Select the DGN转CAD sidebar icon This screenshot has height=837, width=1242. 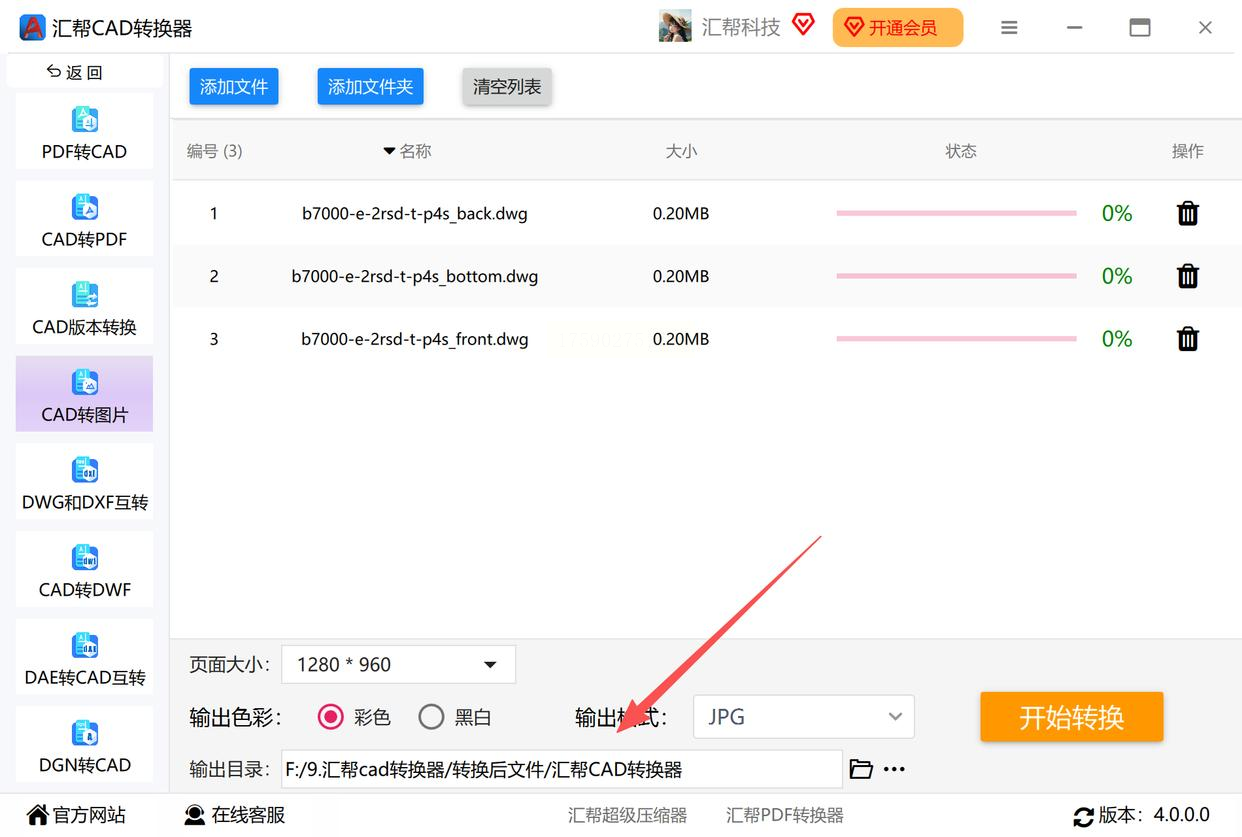coord(85,734)
